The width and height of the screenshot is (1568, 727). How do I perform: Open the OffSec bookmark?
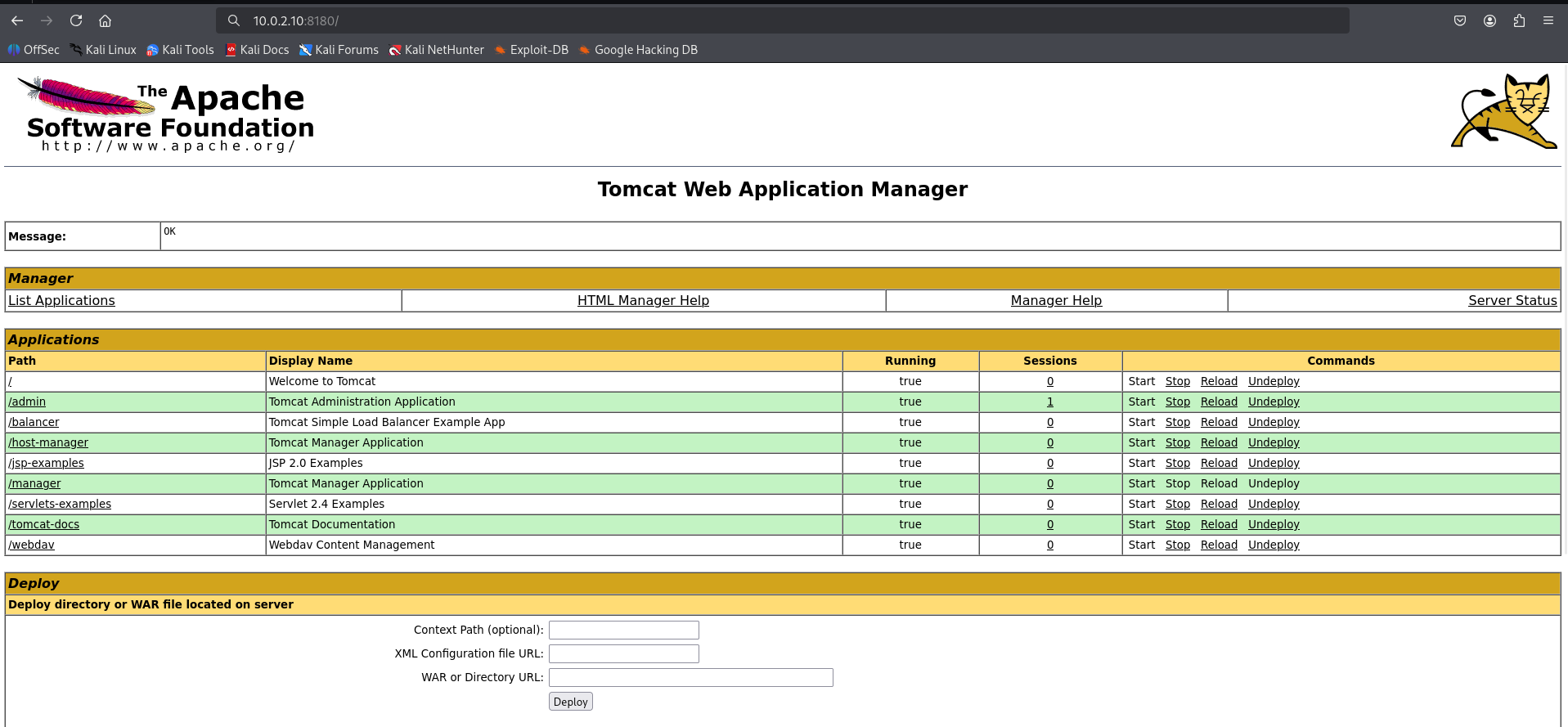point(34,50)
